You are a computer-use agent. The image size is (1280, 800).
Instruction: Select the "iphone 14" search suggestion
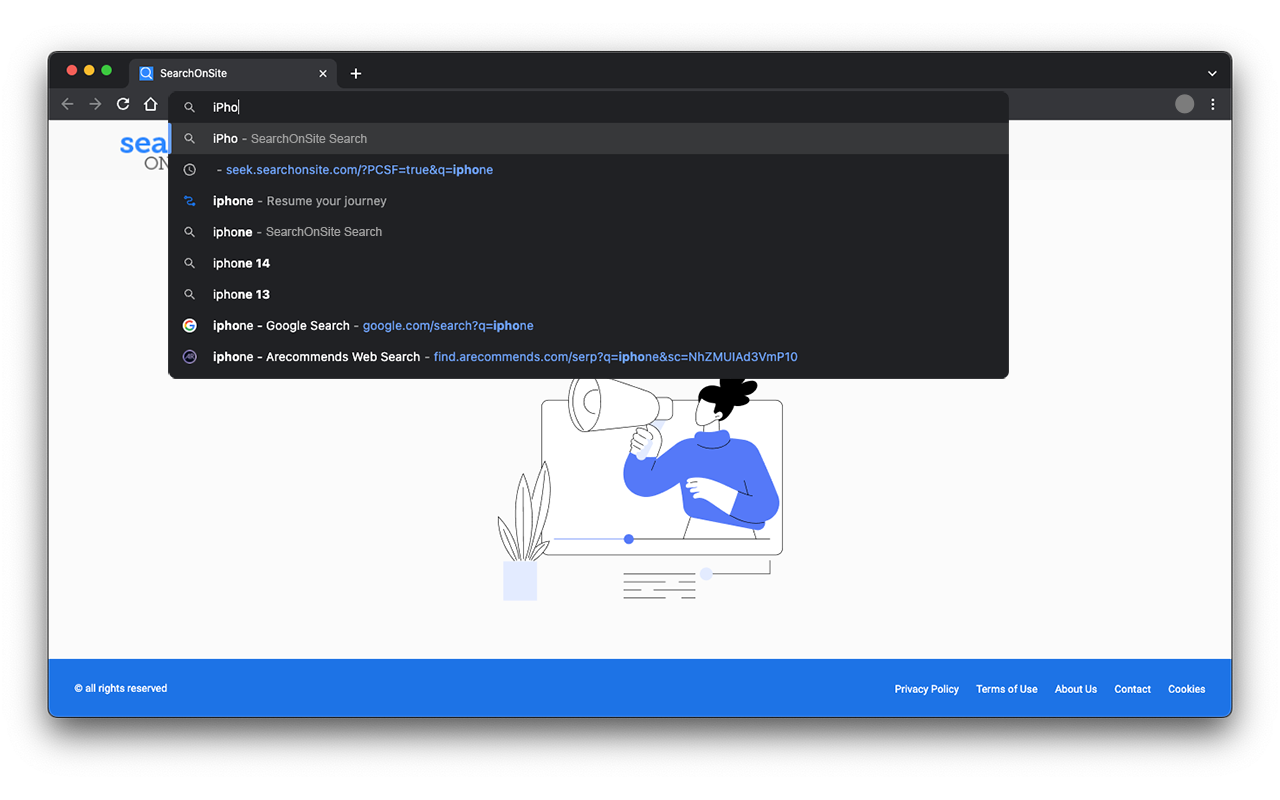[240, 262]
